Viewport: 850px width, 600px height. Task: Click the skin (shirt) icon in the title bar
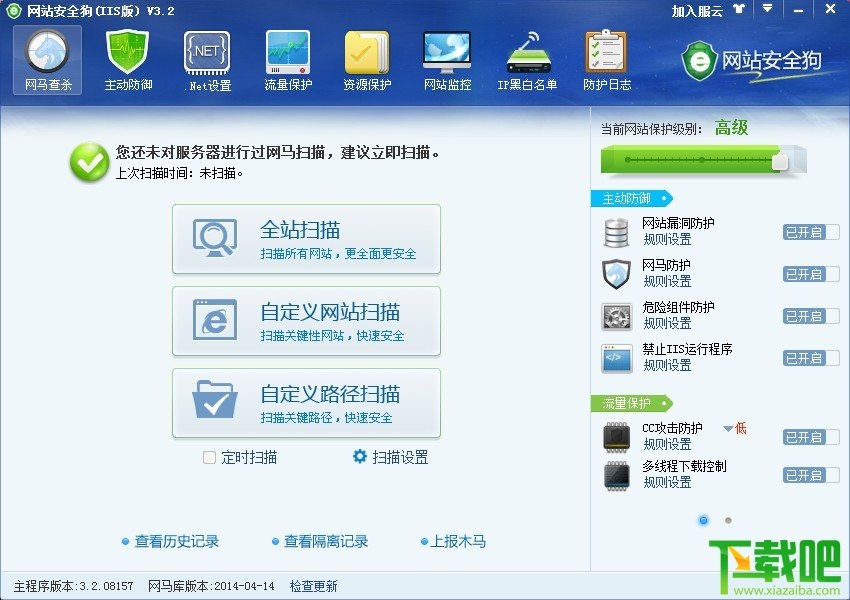point(739,9)
